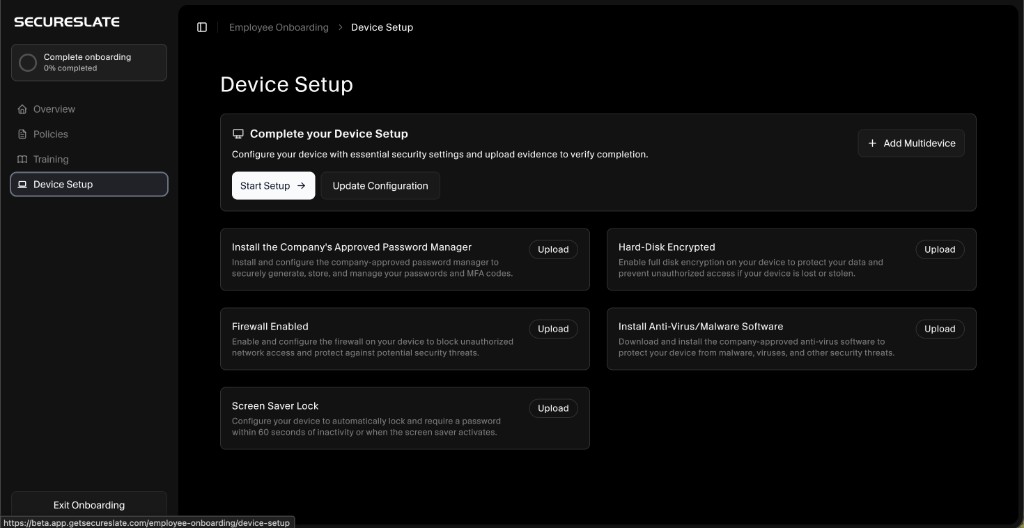Viewport: 1024px width, 528px height.
Task: Upload evidence for Password Manager
Action: point(553,250)
